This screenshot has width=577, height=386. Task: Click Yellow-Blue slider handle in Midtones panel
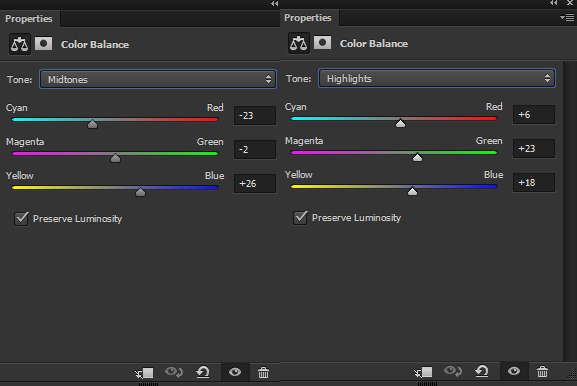click(140, 192)
